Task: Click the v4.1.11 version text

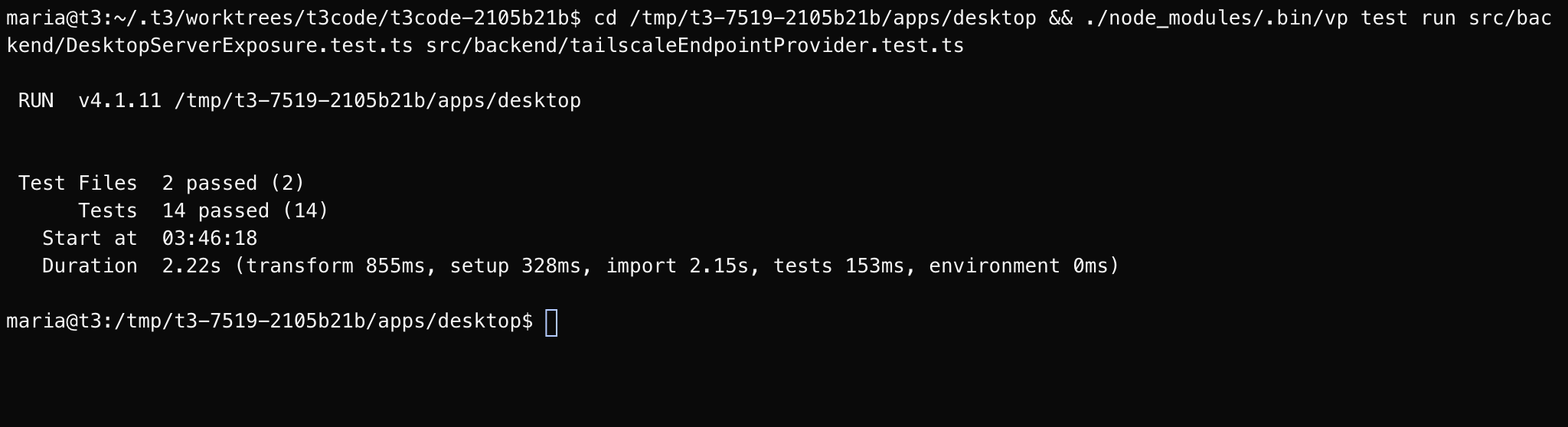Action: click(x=120, y=101)
